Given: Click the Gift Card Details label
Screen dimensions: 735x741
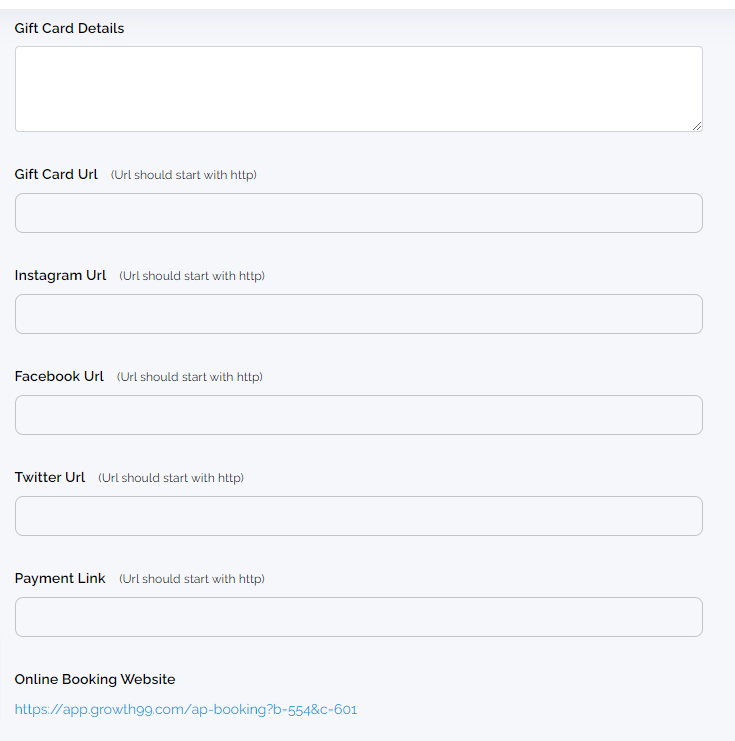Looking at the screenshot, I should 69,28.
